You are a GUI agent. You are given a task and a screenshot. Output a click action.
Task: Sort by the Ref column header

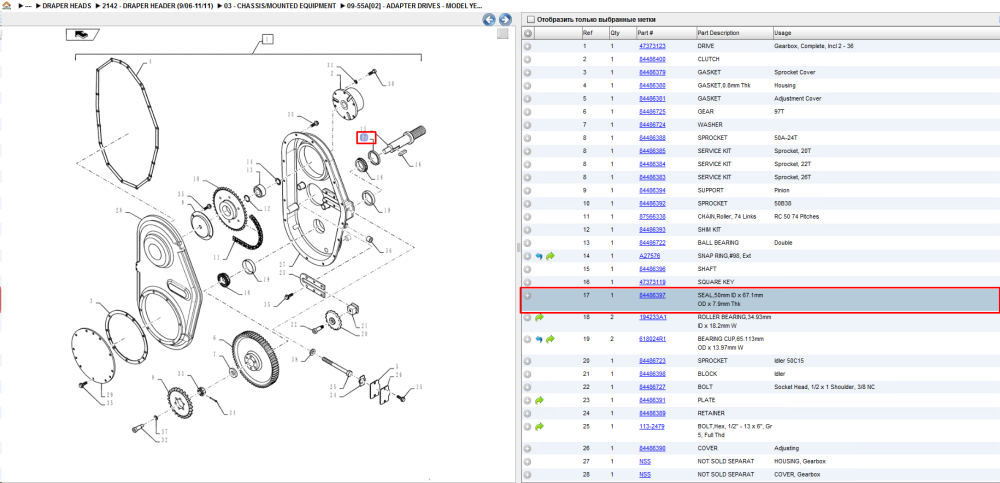pyautogui.click(x=587, y=33)
